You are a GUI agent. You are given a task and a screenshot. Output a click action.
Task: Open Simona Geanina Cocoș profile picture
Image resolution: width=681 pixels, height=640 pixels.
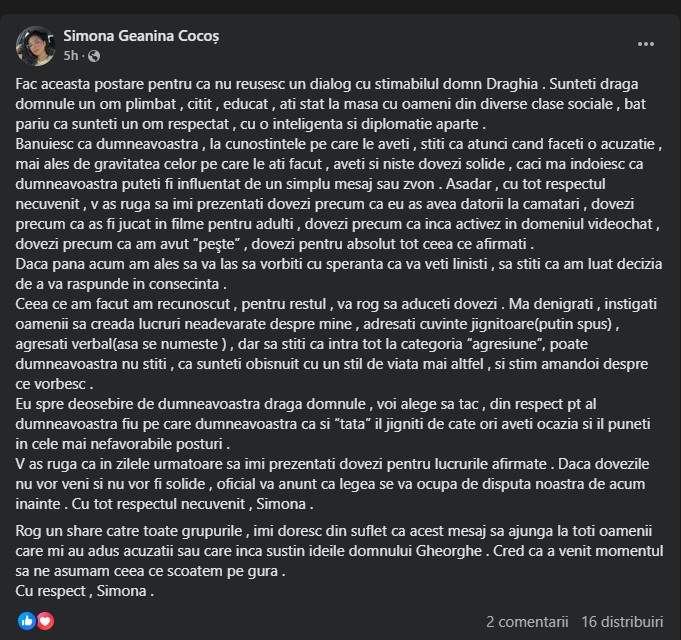coord(36,45)
